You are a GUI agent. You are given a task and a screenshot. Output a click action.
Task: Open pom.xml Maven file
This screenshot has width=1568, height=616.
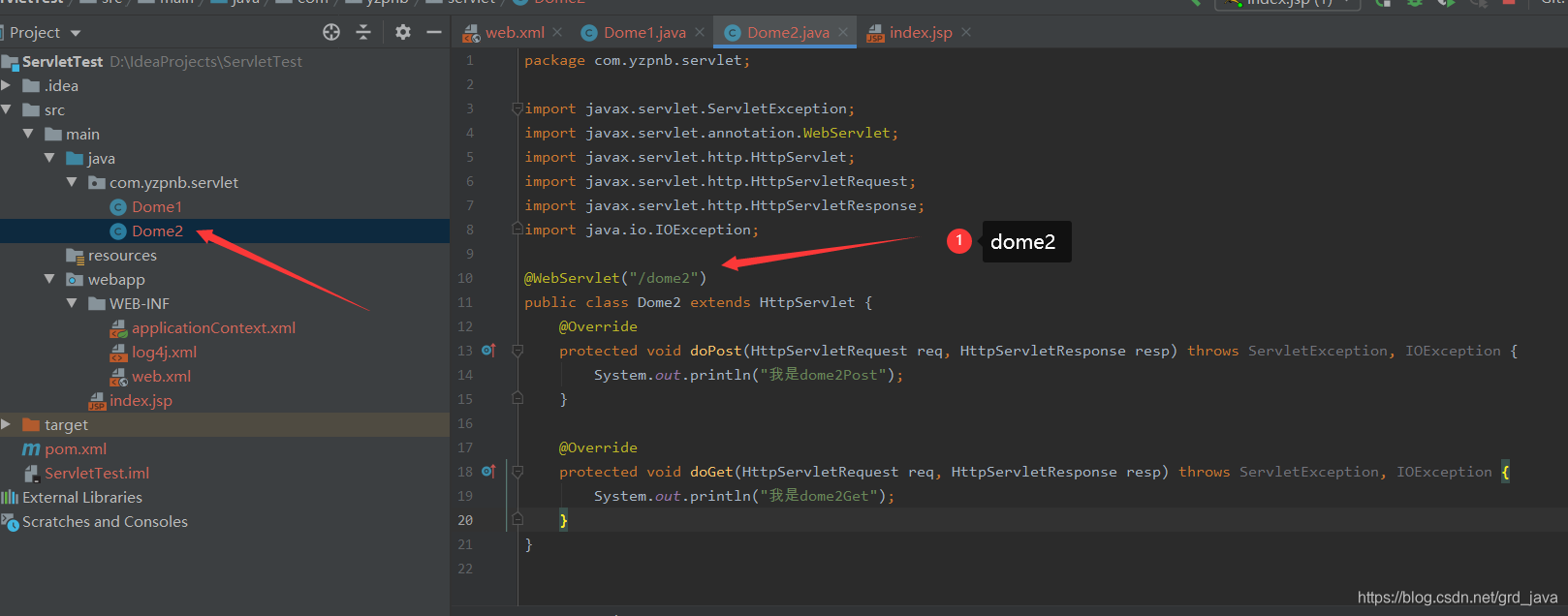point(76,448)
